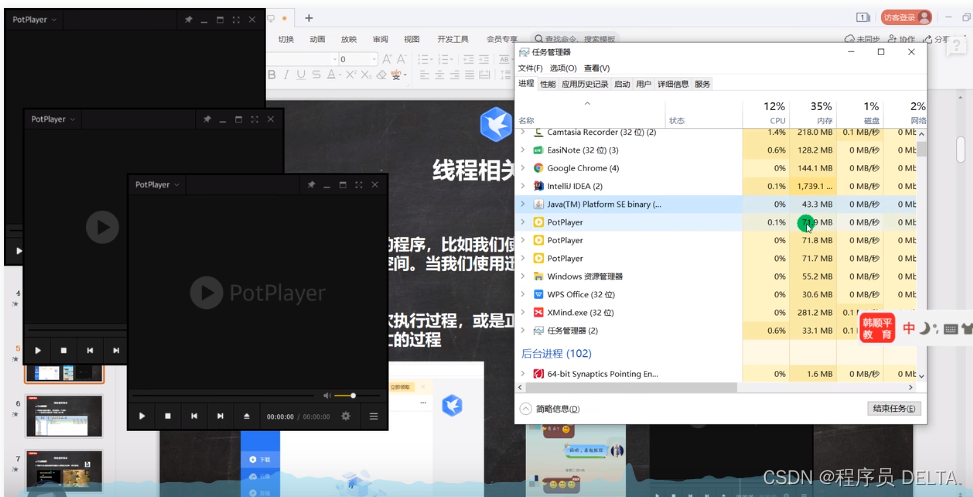Sort processes by the CPU column header

[766, 113]
